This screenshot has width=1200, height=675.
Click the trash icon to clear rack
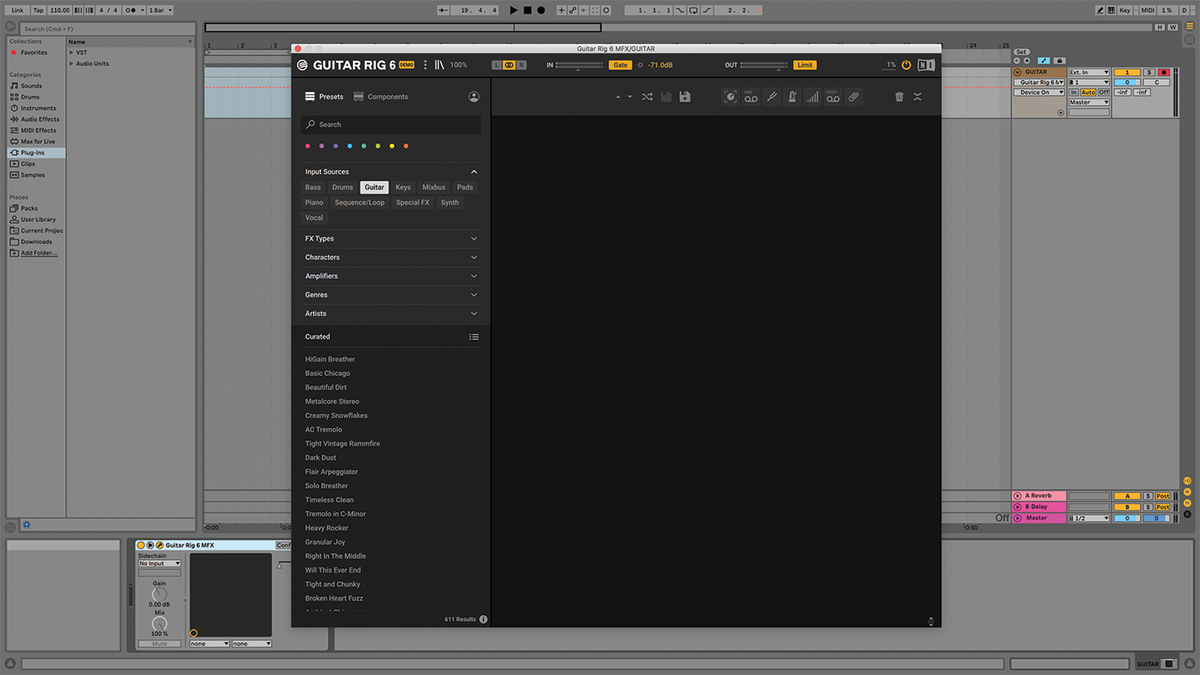(x=899, y=97)
